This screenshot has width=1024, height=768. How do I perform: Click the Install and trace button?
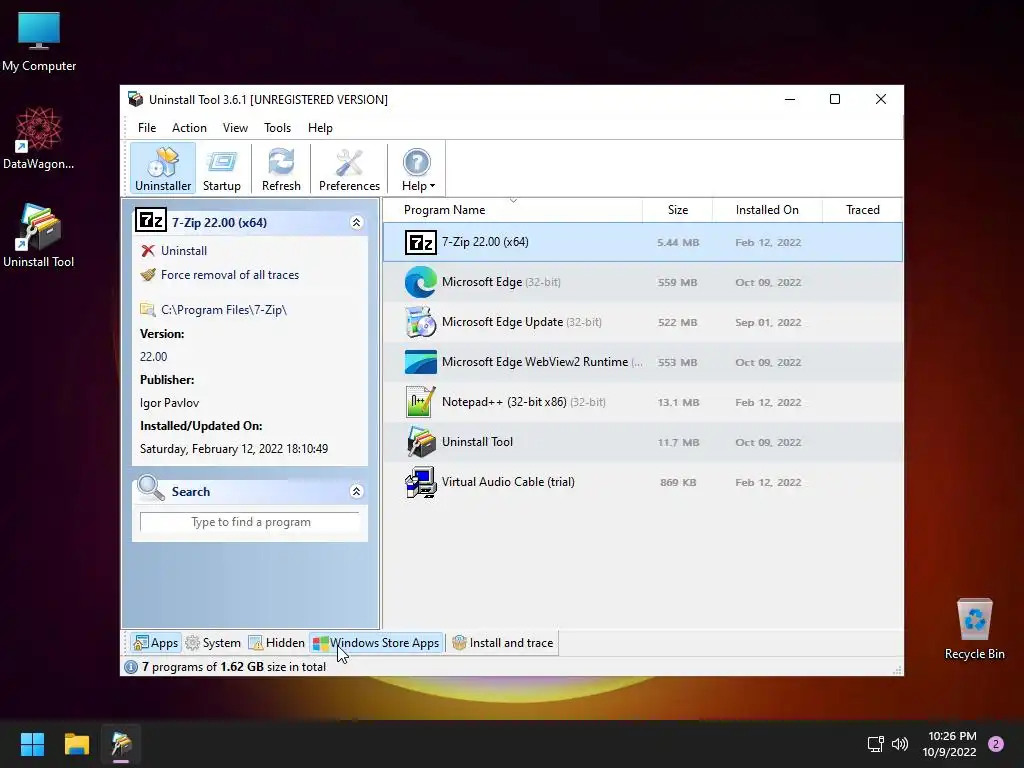click(x=503, y=643)
